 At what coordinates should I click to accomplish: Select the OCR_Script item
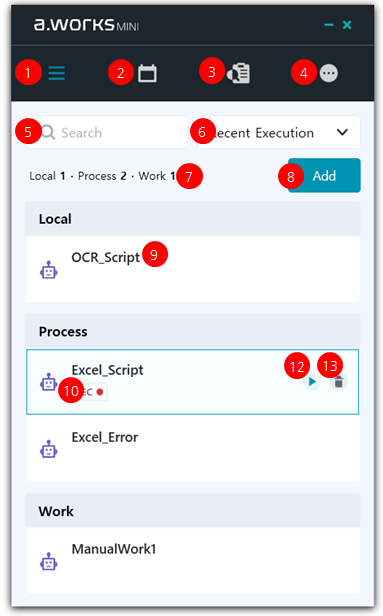[x=192, y=269]
